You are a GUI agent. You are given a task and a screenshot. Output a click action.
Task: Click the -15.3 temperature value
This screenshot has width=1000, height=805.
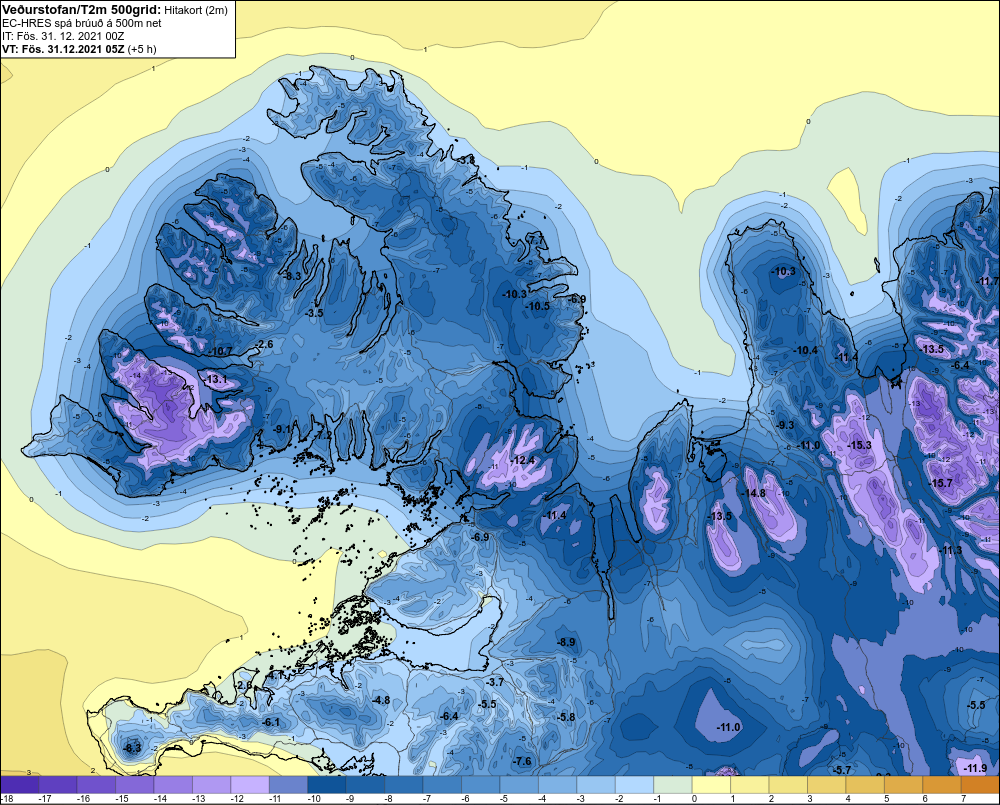(860, 445)
